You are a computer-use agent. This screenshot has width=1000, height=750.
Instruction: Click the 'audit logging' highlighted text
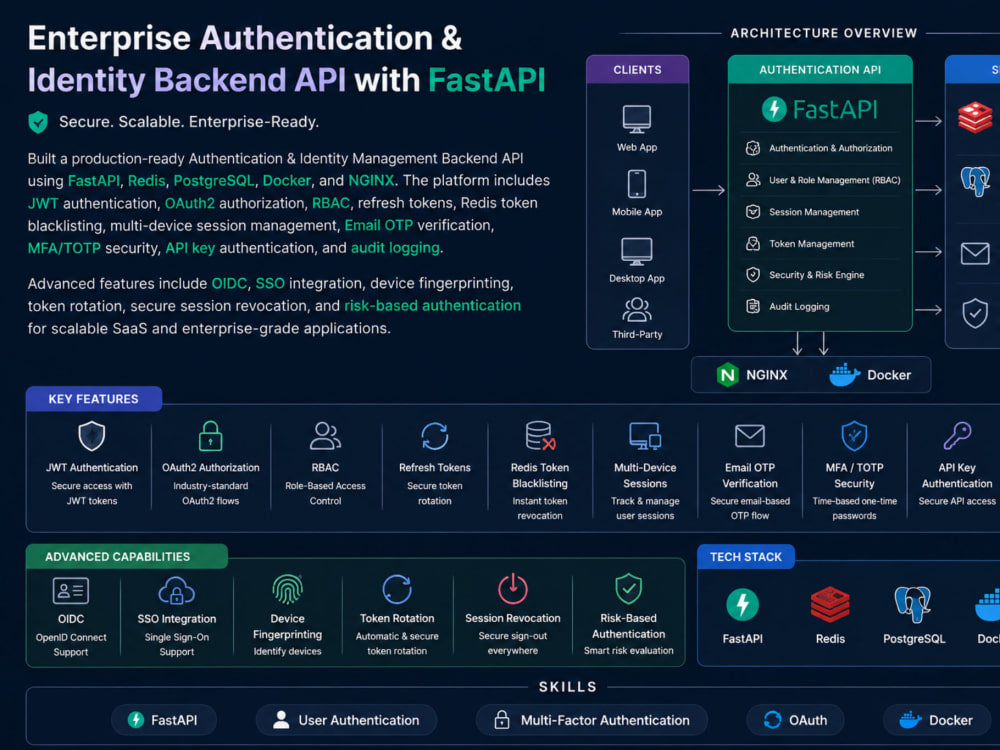click(395, 247)
